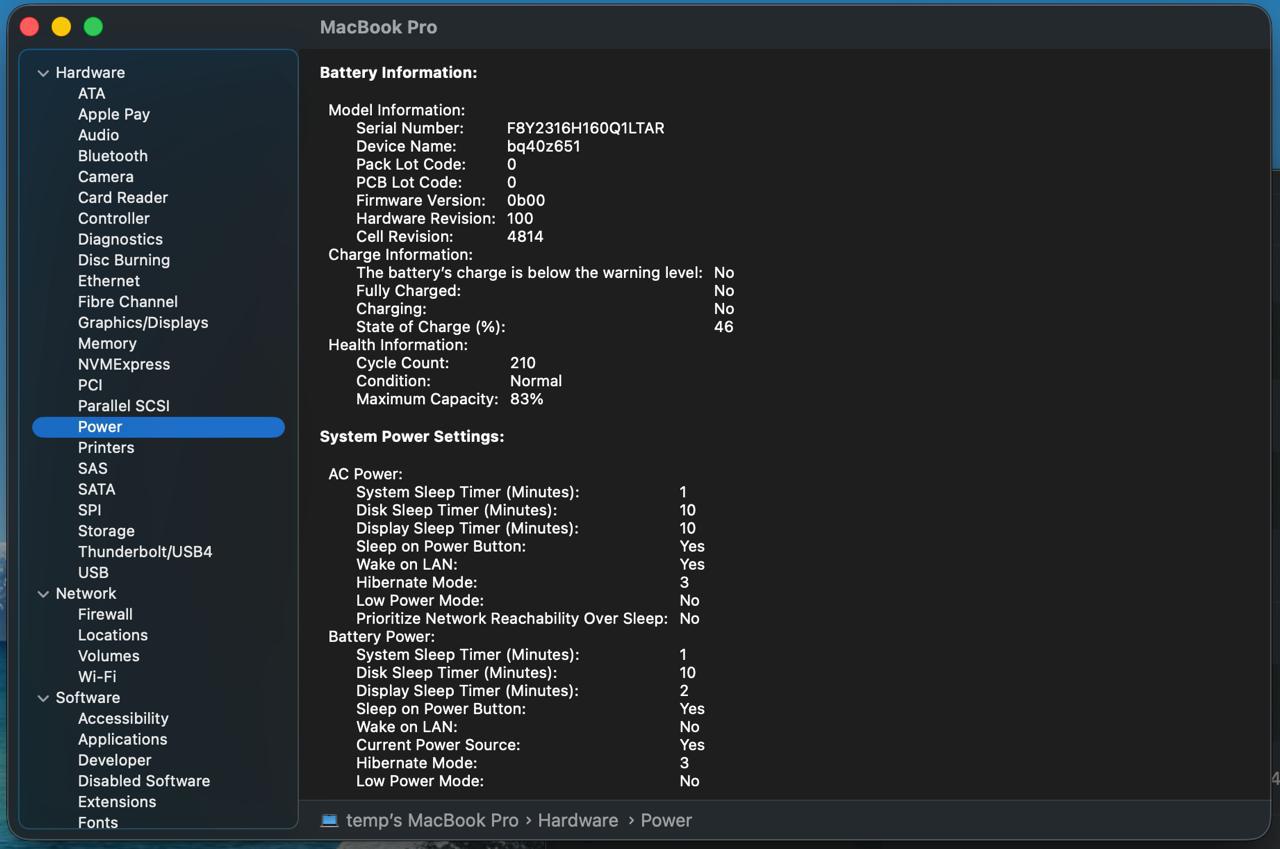
Task: Collapse the Hardware section chevron
Action: point(43,73)
